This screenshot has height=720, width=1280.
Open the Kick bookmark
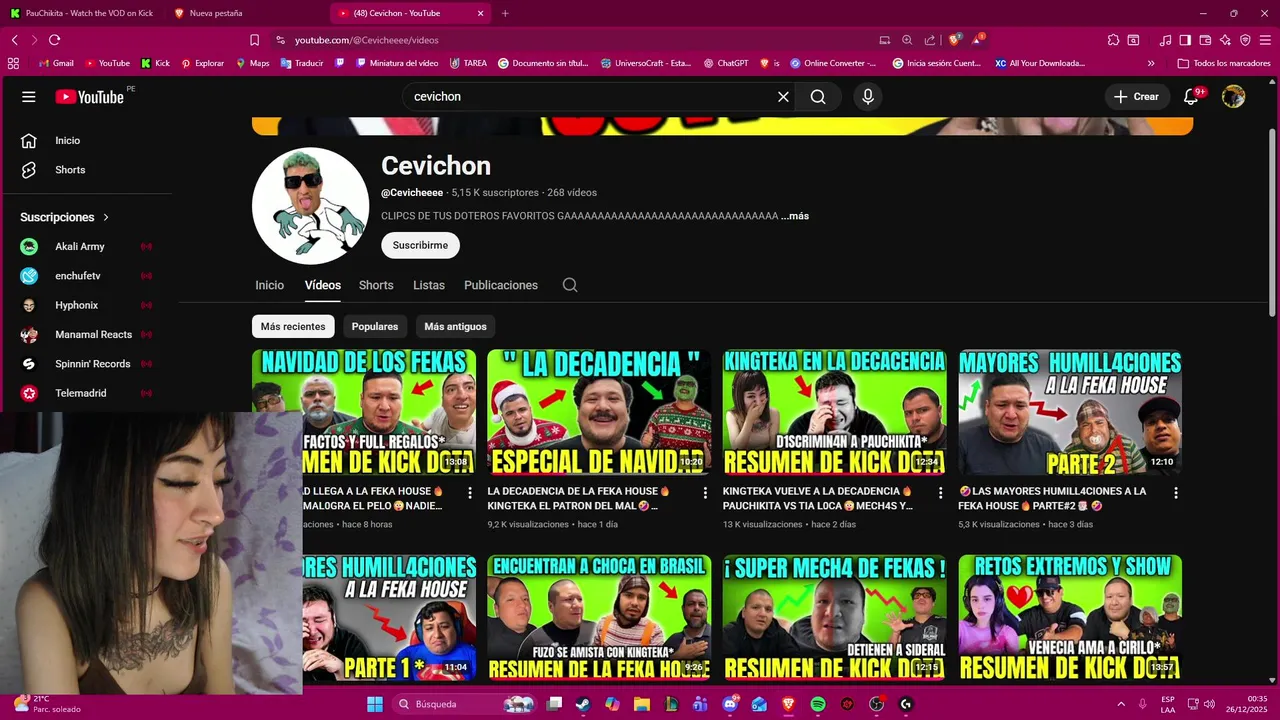coord(155,63)
